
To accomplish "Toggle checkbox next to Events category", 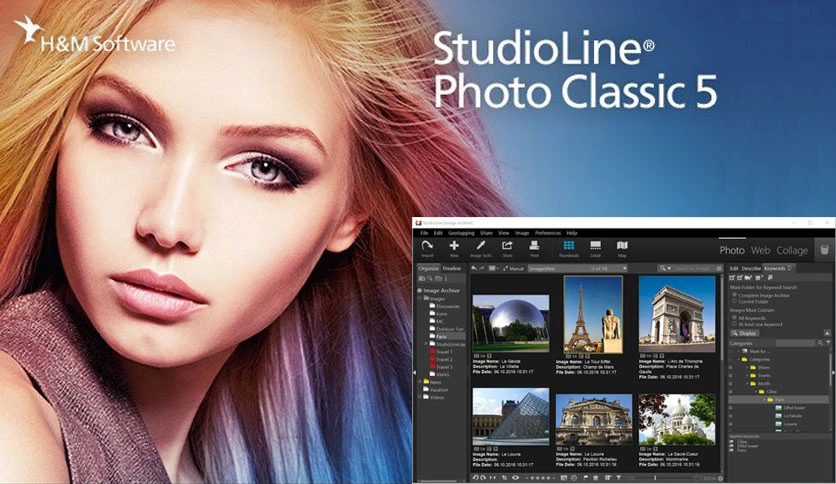I will tap(730, 376).
